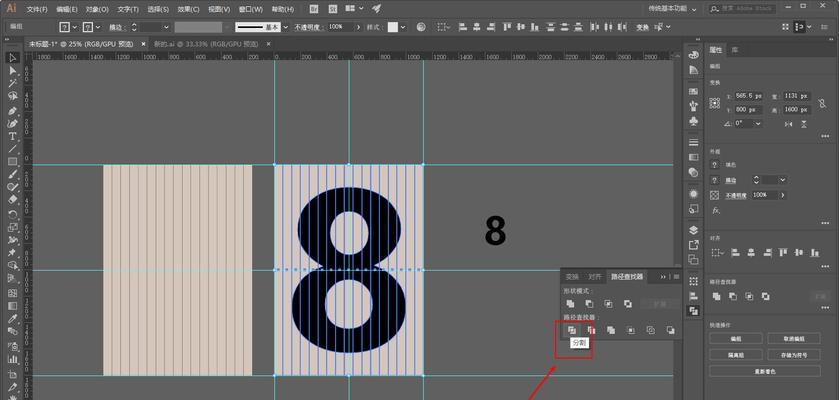Select the Lasso tool

pos(13,96)
